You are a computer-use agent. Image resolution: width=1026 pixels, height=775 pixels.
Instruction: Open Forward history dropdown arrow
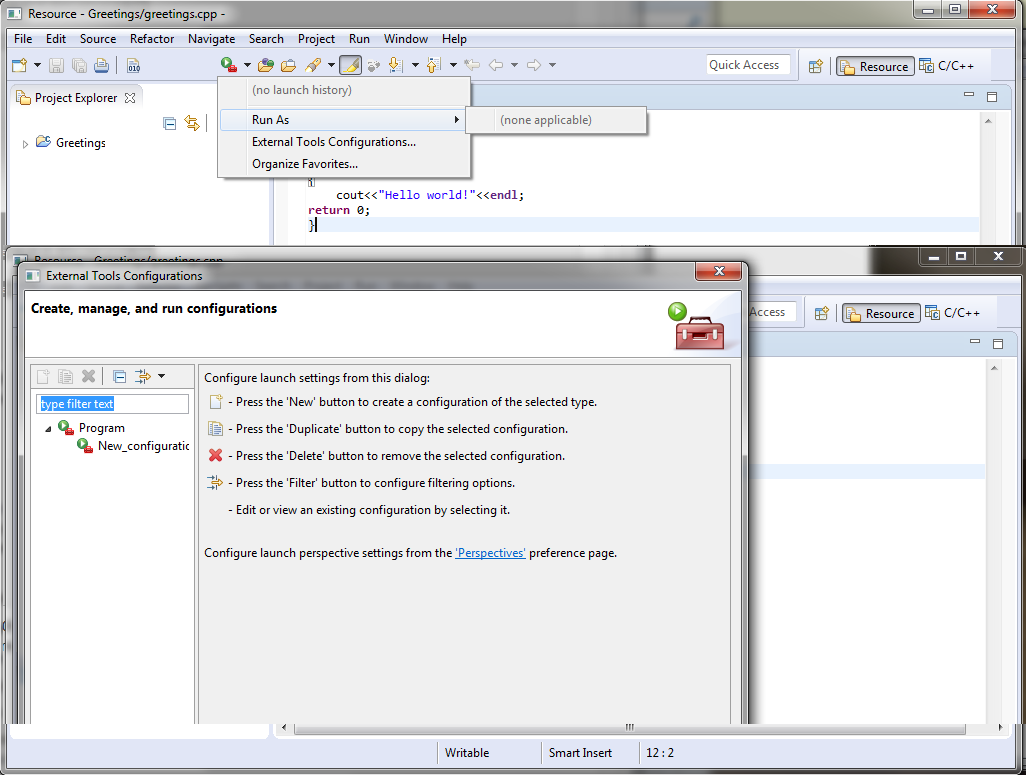(x=552, y=65)
